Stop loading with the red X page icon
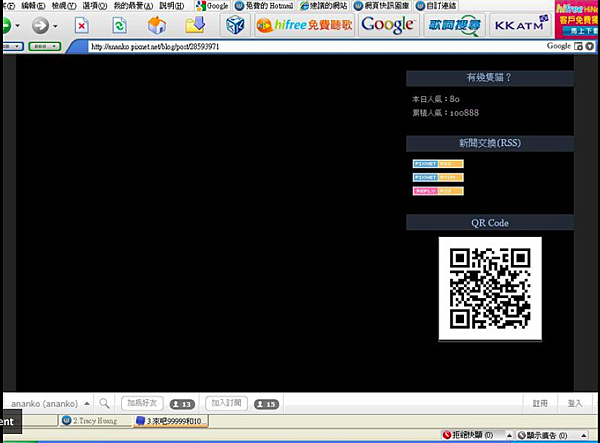Image resolution: width=600 pixels, height=443 pixels. click(x=82, y=26)
